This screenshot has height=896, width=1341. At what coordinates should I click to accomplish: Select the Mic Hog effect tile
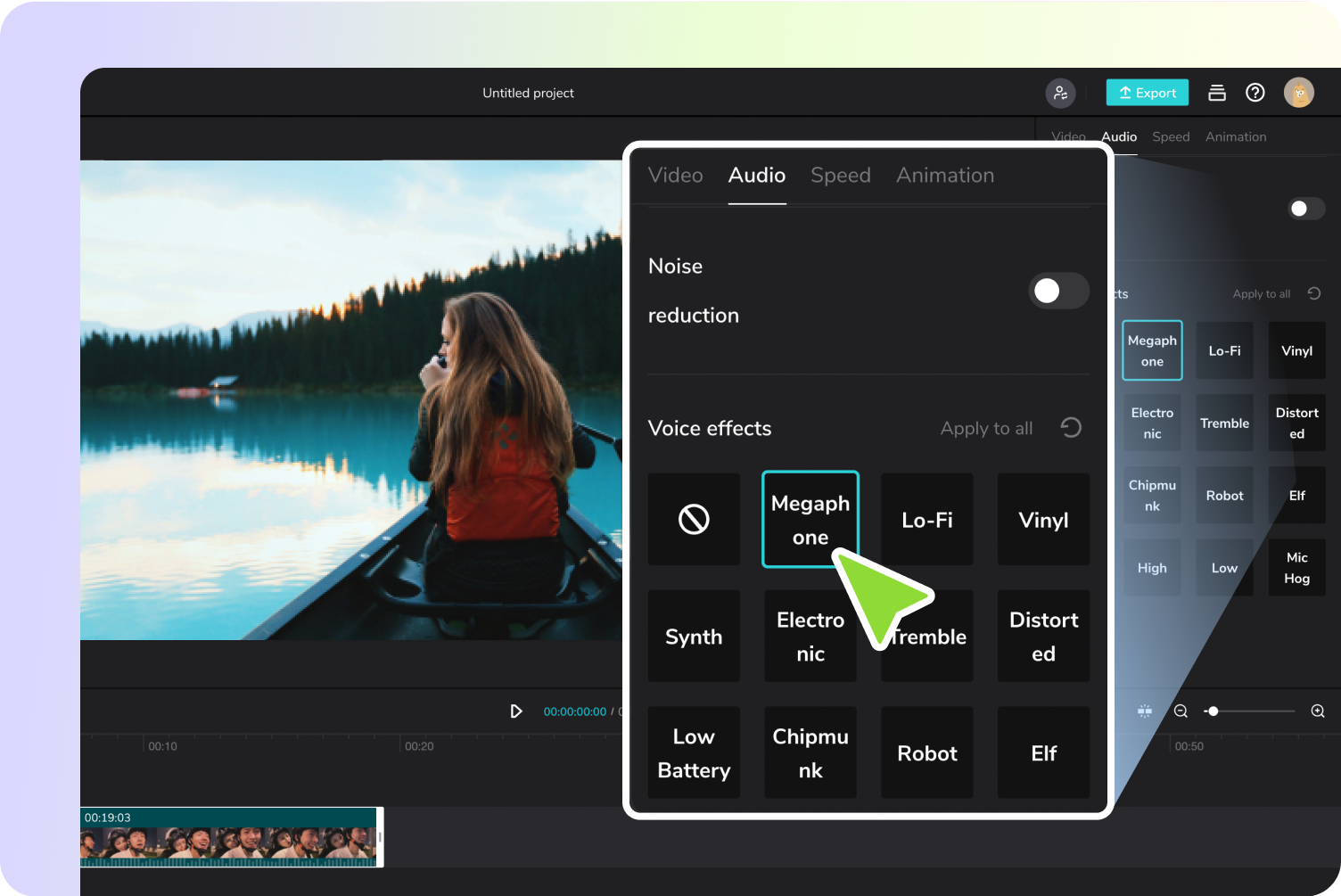click(x=1297, y=567)
